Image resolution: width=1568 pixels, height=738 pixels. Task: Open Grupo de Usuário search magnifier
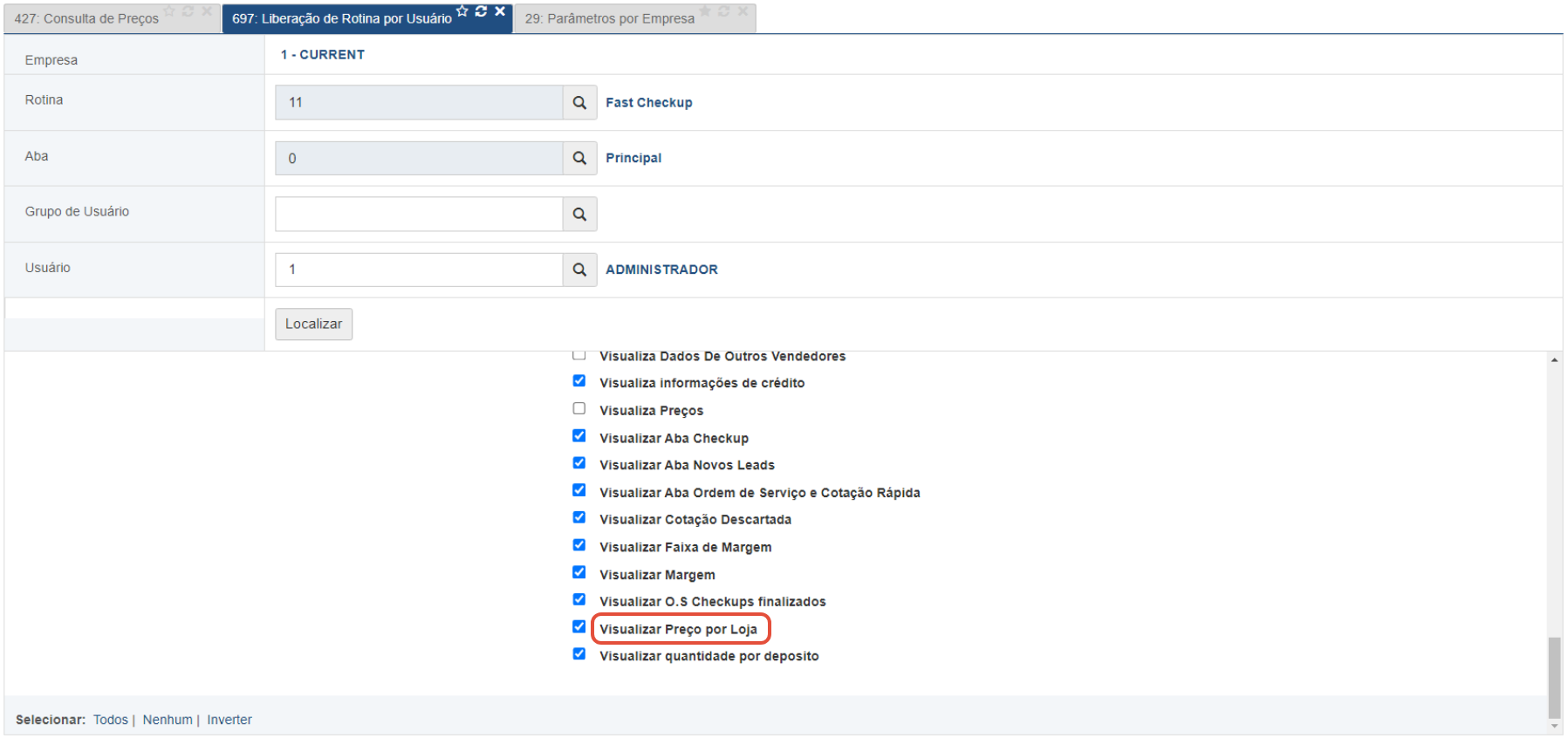[x=579, y=215]
